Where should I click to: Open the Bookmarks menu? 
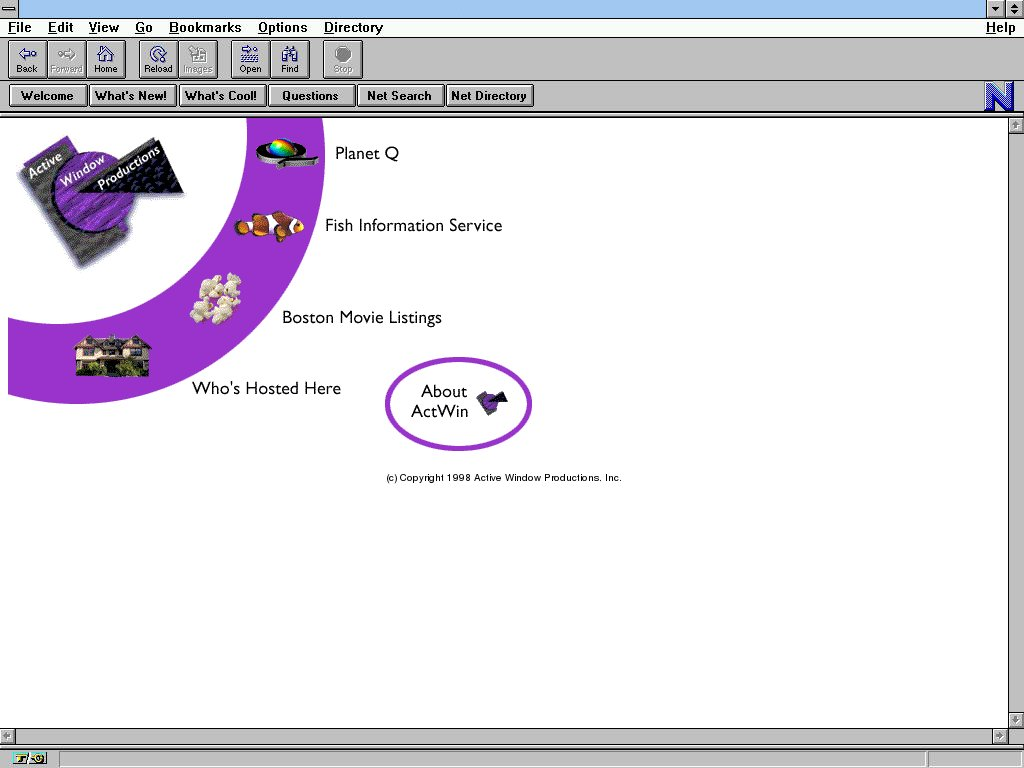coord(205,28)
